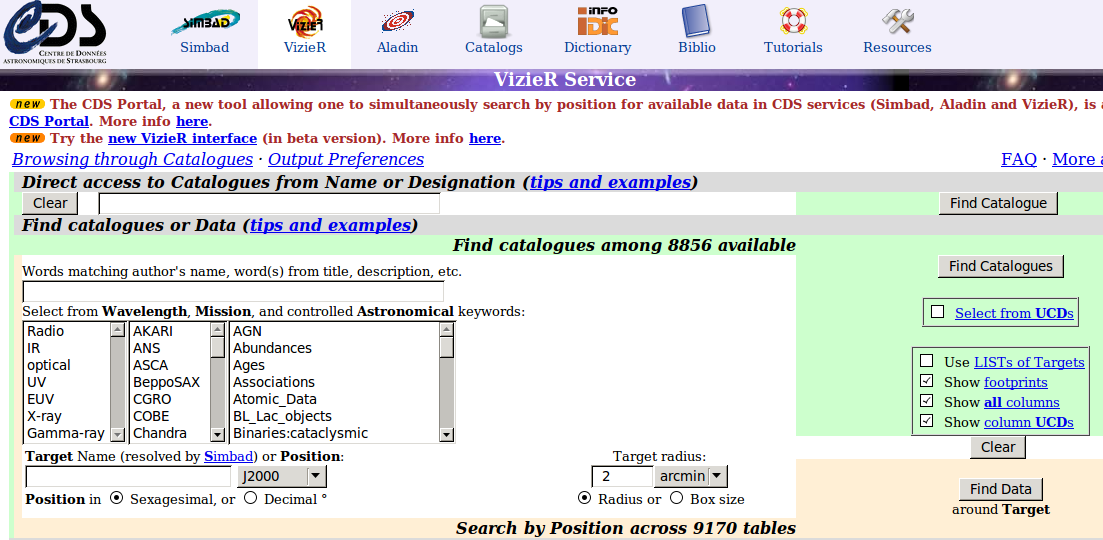Click down arrow of Mission list scrollbar
This screenshot has width=1103, height=540.
tap(217, 435)
